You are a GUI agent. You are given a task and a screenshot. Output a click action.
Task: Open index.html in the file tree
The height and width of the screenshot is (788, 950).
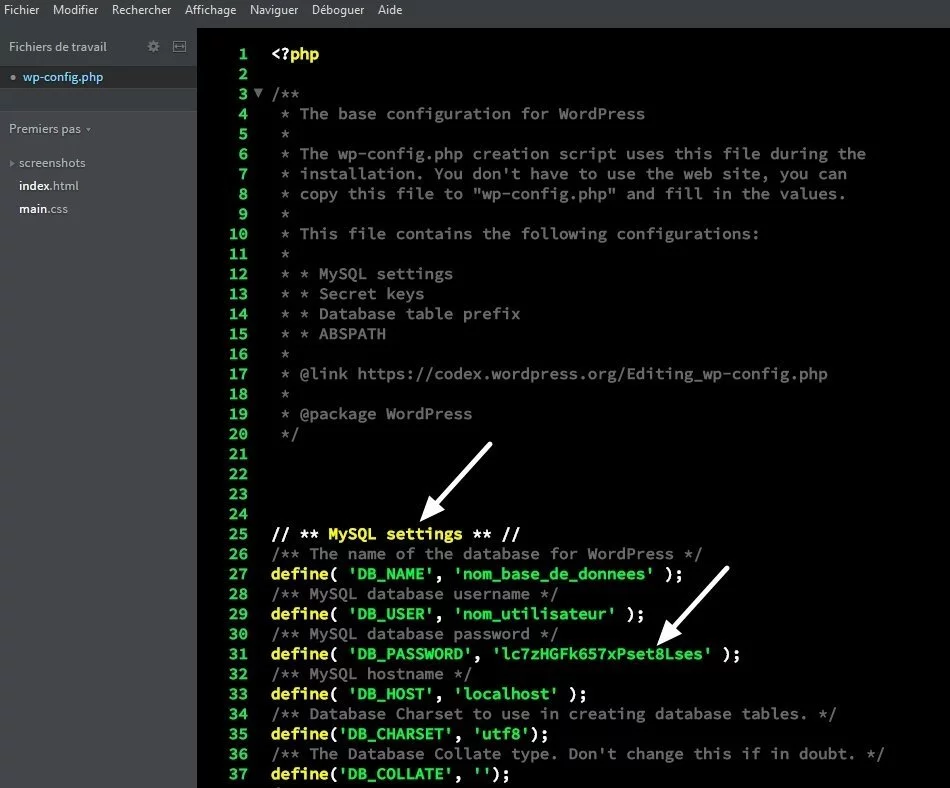coord(48,186)
